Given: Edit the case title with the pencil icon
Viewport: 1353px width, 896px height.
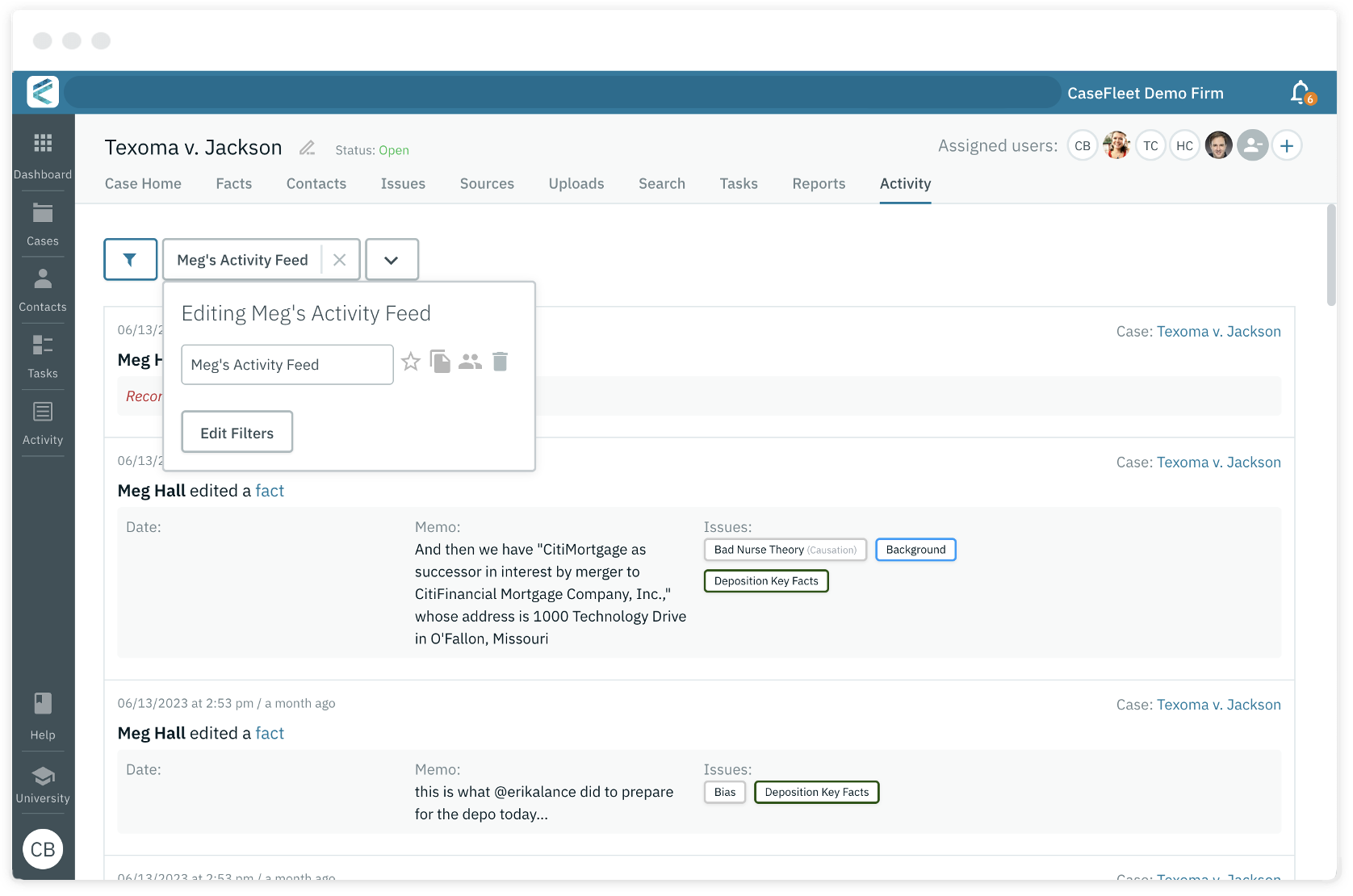Looking at the screenshot, I should pyautogui.click(x=307, y=148).
